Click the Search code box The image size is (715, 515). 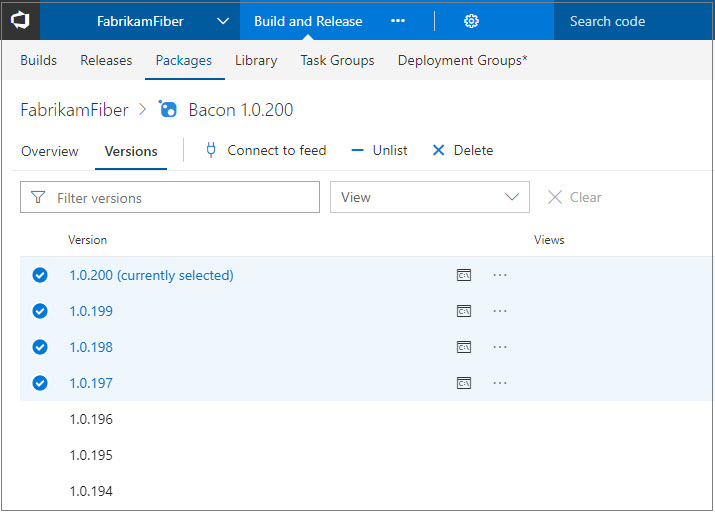[x=633, y=21]
